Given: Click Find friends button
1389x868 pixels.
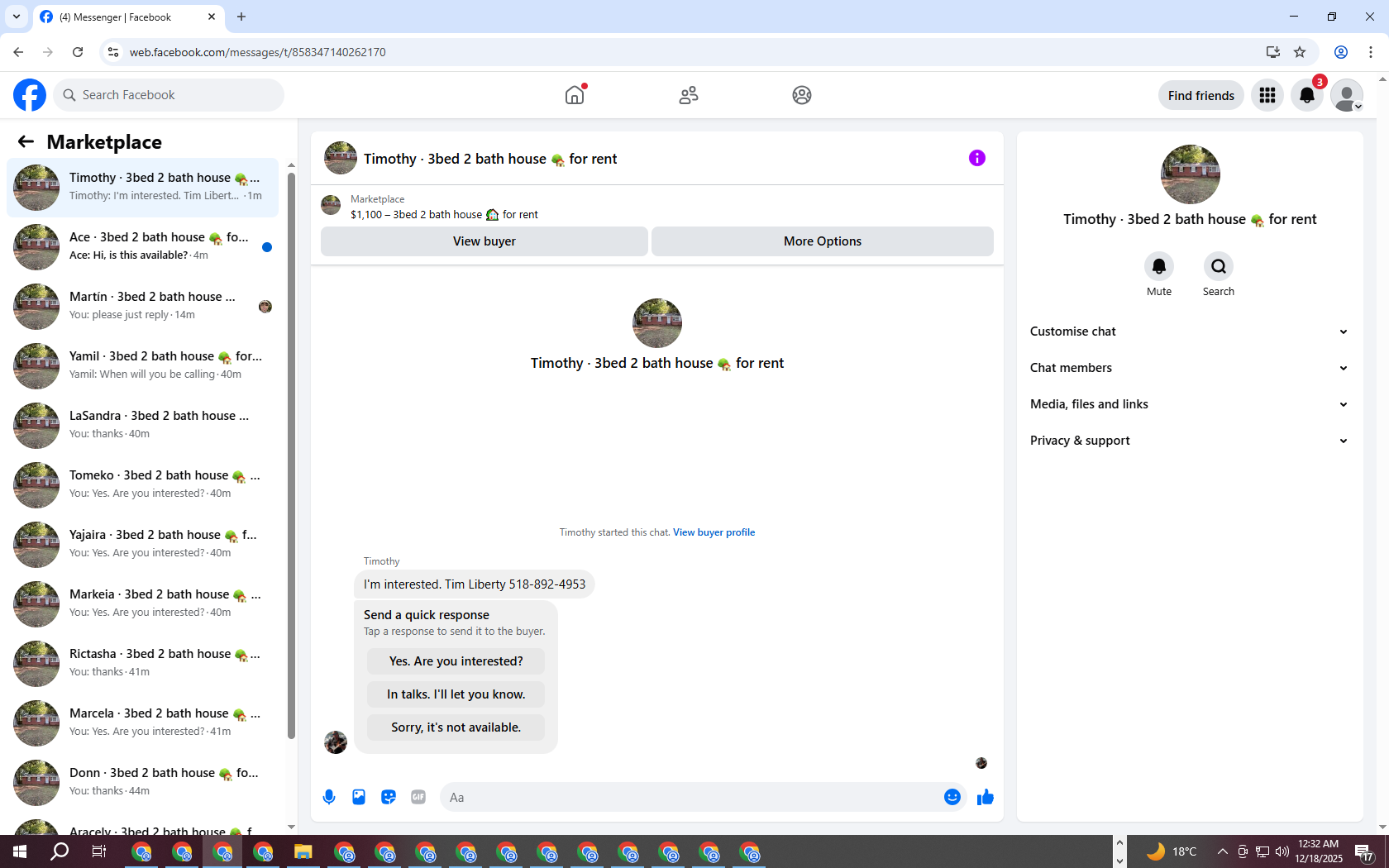Looking at the screenshot, I should click(x=1201, y=95).
